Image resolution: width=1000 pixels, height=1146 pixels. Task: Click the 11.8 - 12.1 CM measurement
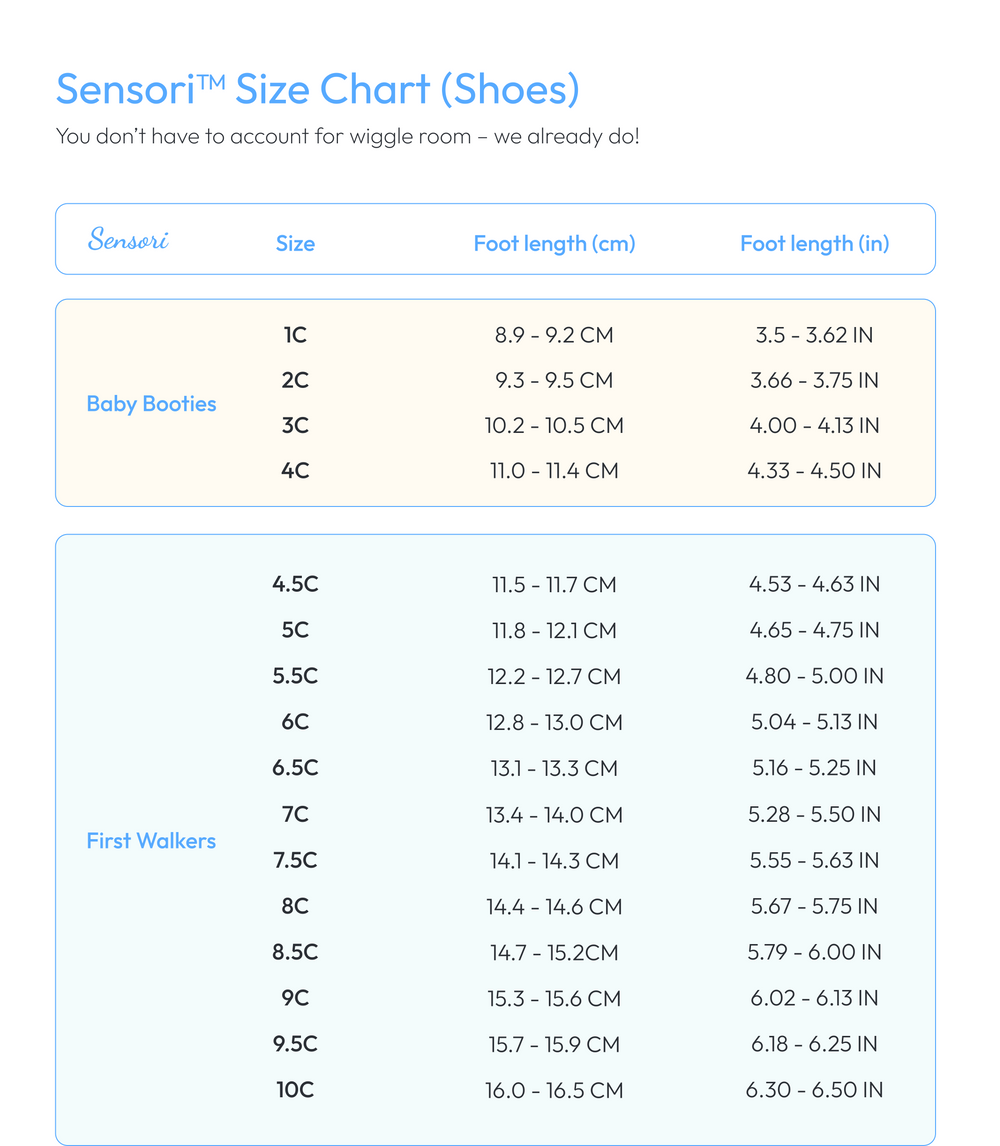pos(554,630)
